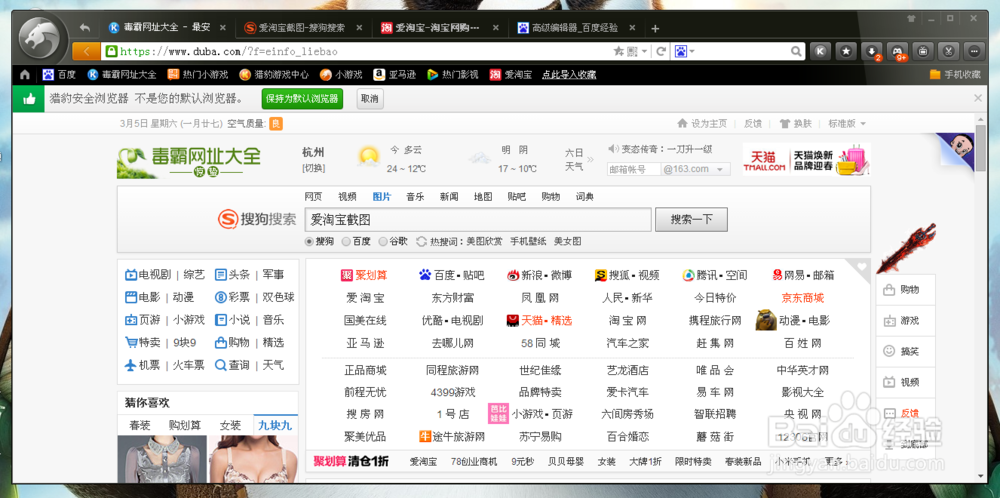Click the 空气质量 良 badge
The image size is (1000, 498).
click(276, 124)
